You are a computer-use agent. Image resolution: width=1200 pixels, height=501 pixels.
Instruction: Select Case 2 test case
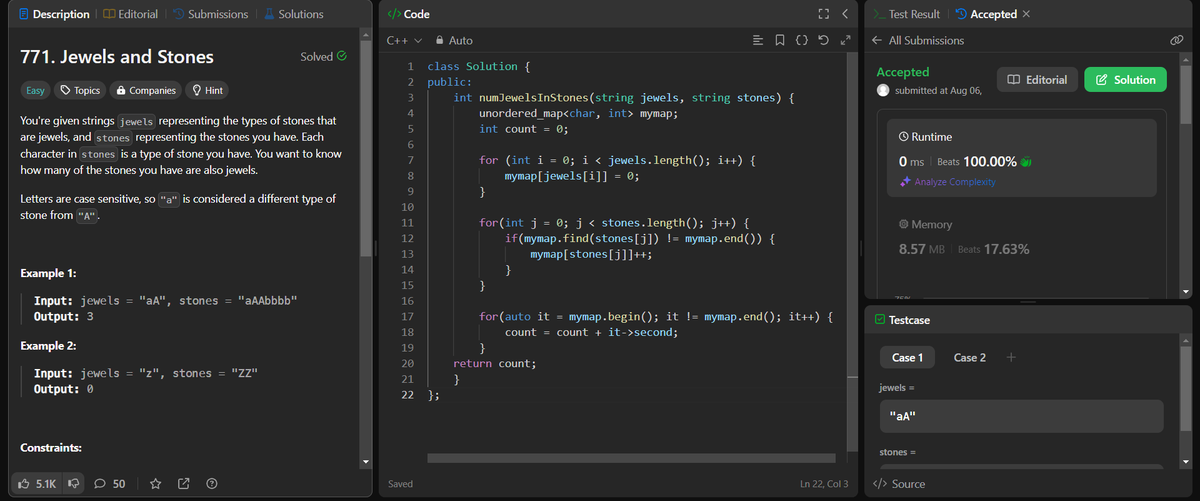pos(970,357)
